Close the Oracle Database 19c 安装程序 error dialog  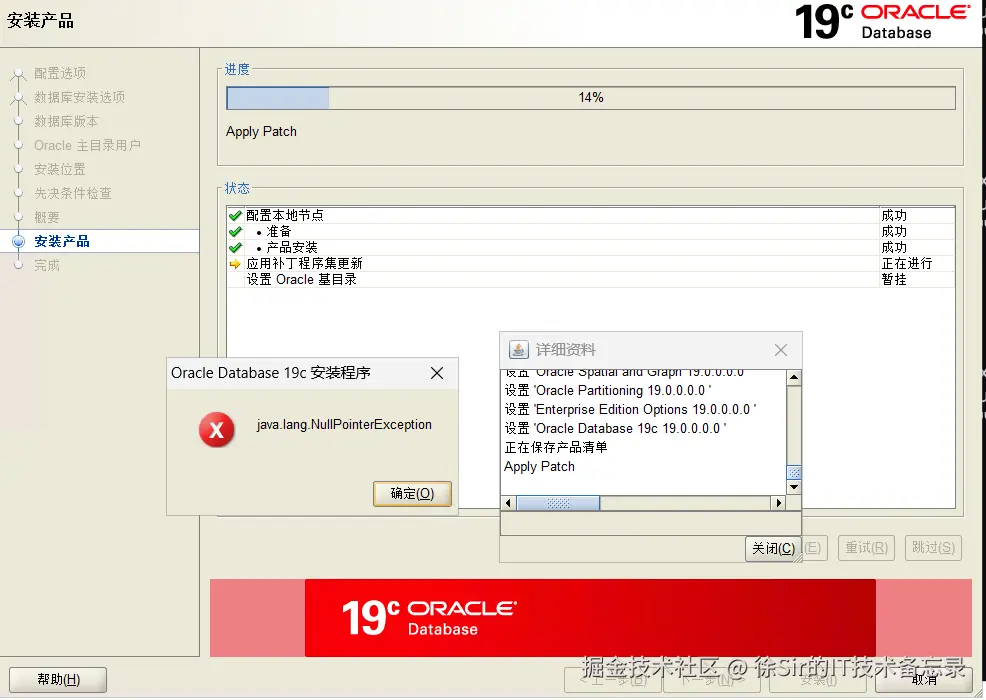tap(437, 373)
